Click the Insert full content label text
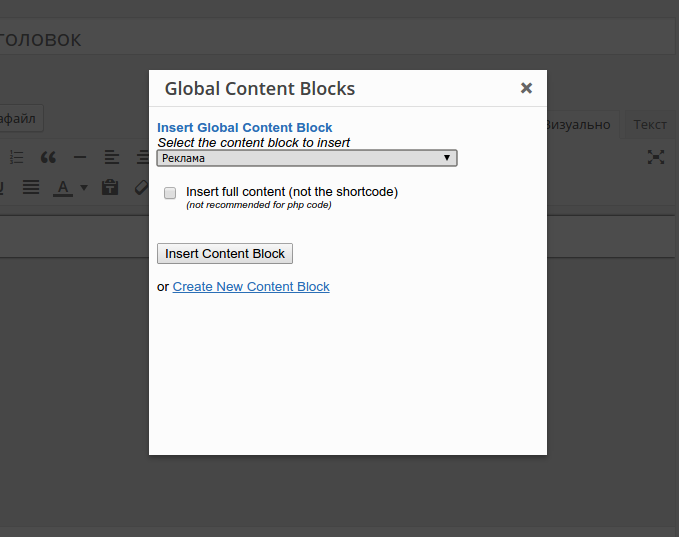The image size is (679, 537). (291, 192)
